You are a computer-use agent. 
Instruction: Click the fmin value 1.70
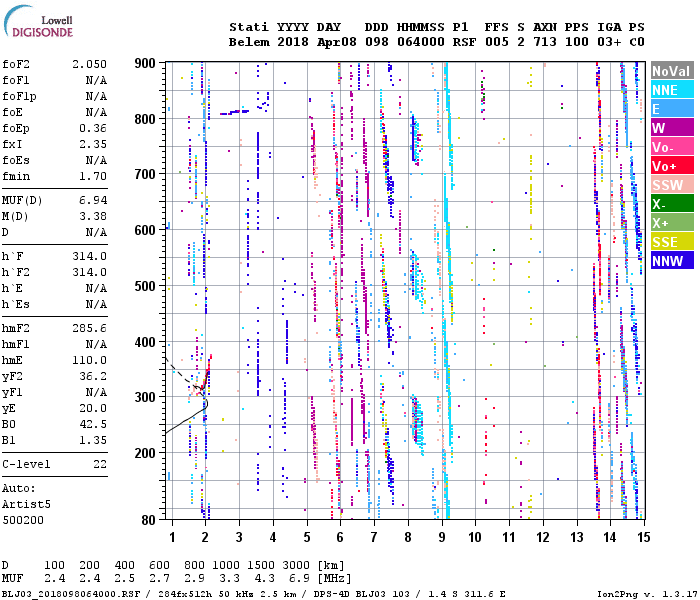(x=93, y=176)
